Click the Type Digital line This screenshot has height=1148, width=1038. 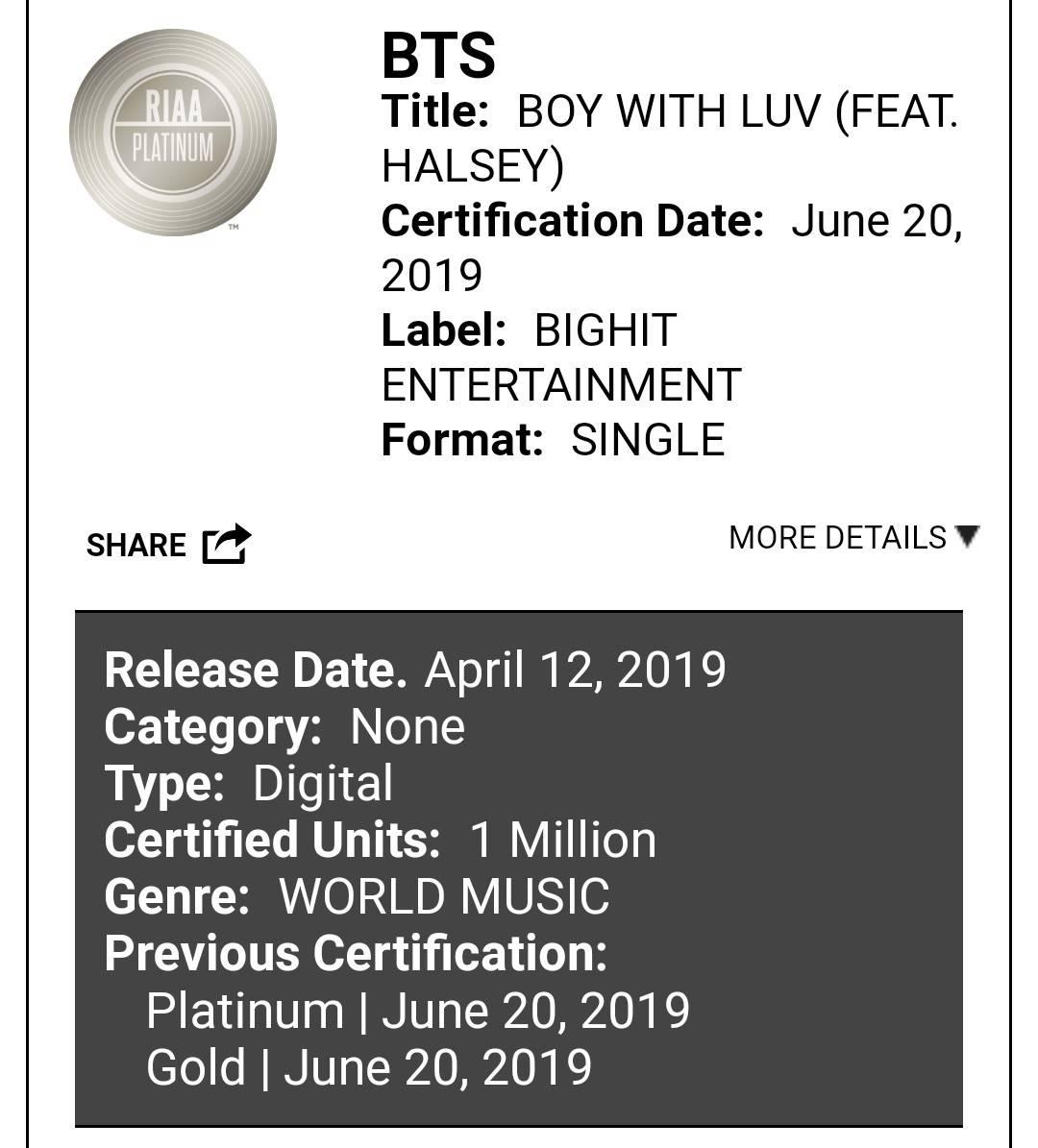point(248,783)
